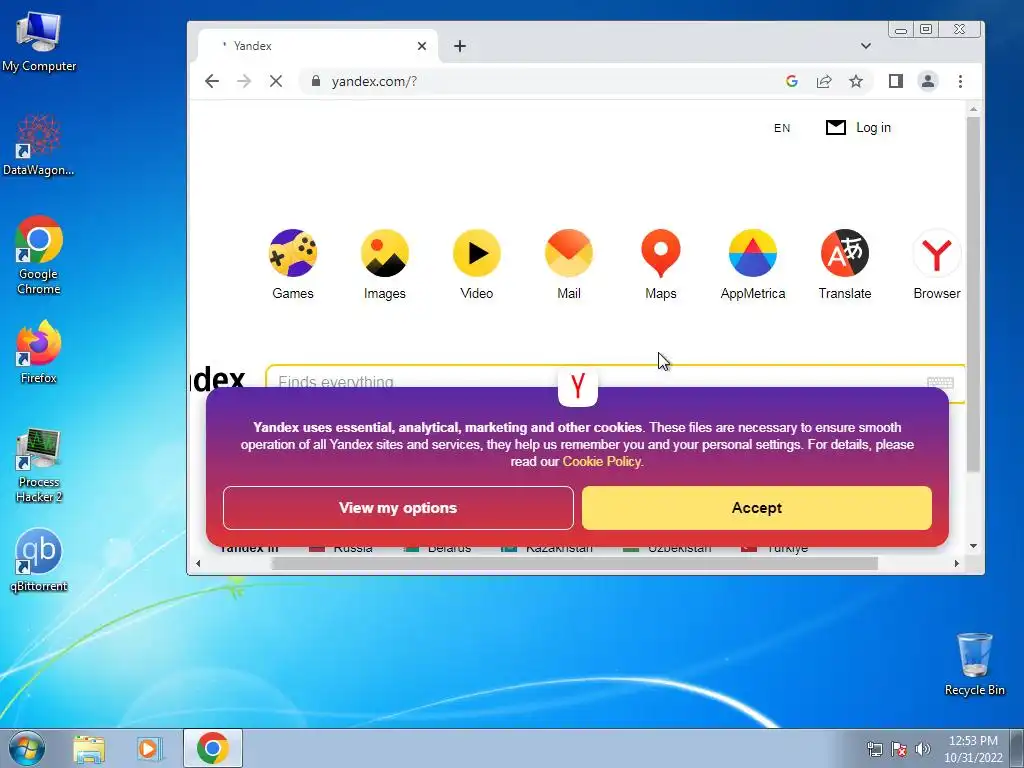Open File Explorer from taskbar
Screen dimensions: 1024x768
[89, 748]
